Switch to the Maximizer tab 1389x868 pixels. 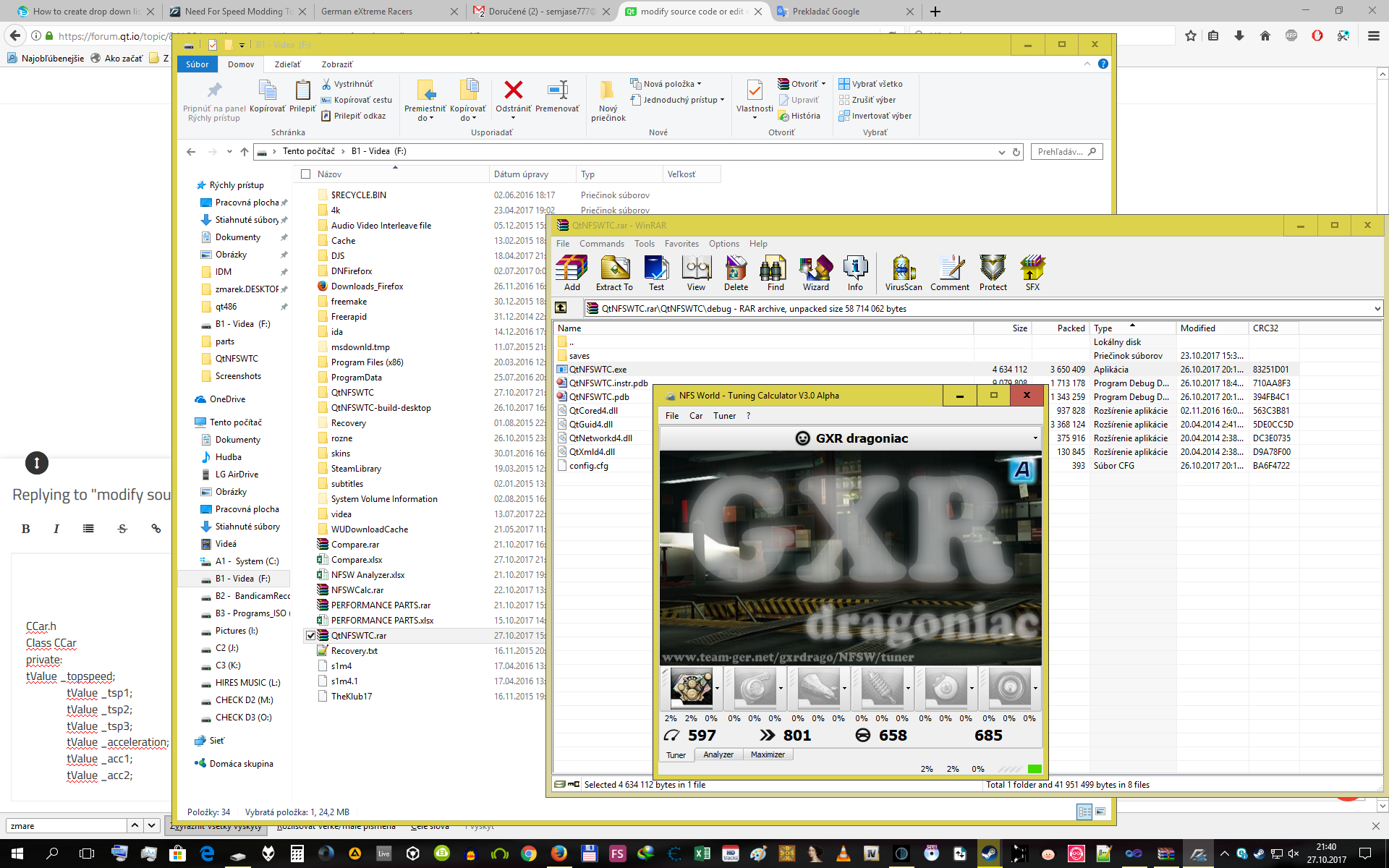(768, 754)
